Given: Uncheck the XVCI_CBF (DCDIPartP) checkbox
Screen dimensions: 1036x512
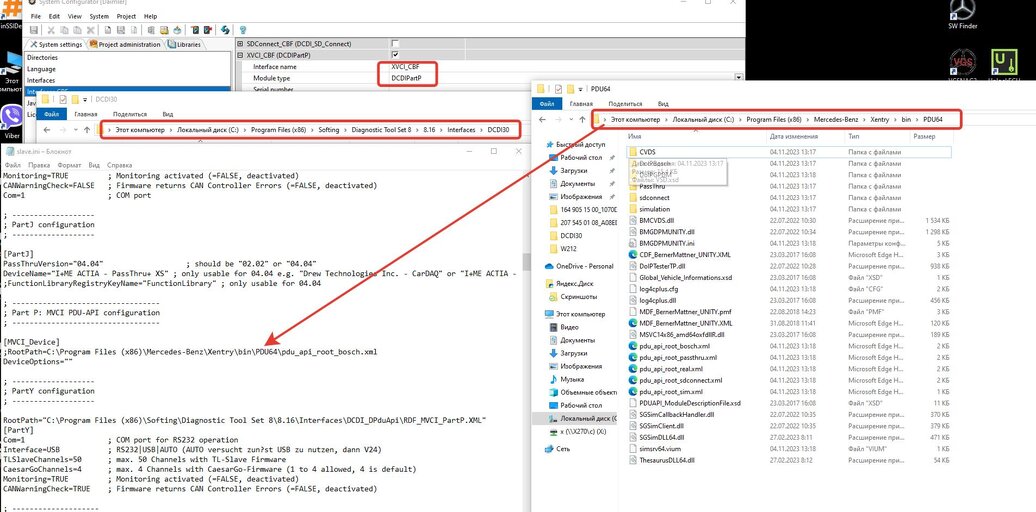Looking at the screenshot, I should (395, 55).
